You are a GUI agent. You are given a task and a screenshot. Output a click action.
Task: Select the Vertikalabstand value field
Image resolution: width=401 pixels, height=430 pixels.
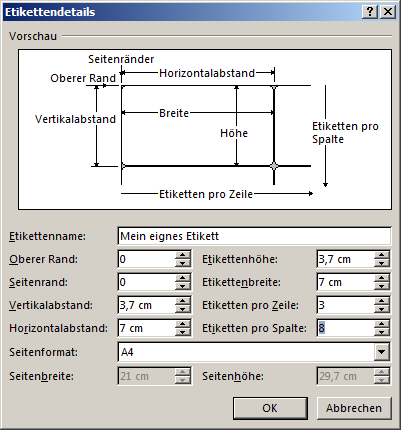[147, 305]
